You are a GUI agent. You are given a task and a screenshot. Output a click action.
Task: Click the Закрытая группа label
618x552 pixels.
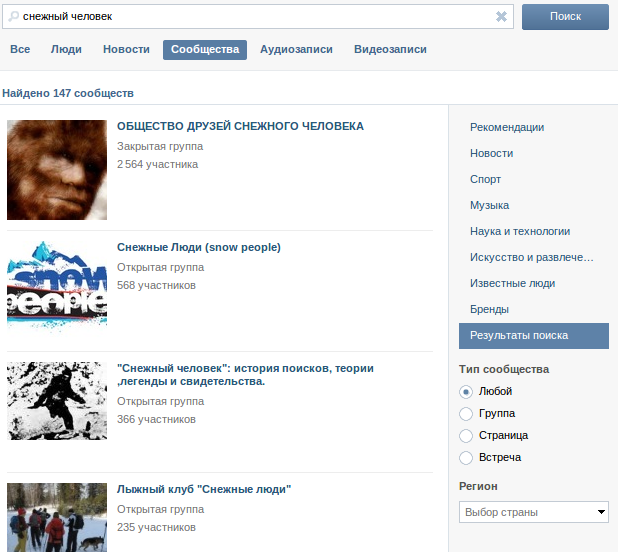point(160,147)
